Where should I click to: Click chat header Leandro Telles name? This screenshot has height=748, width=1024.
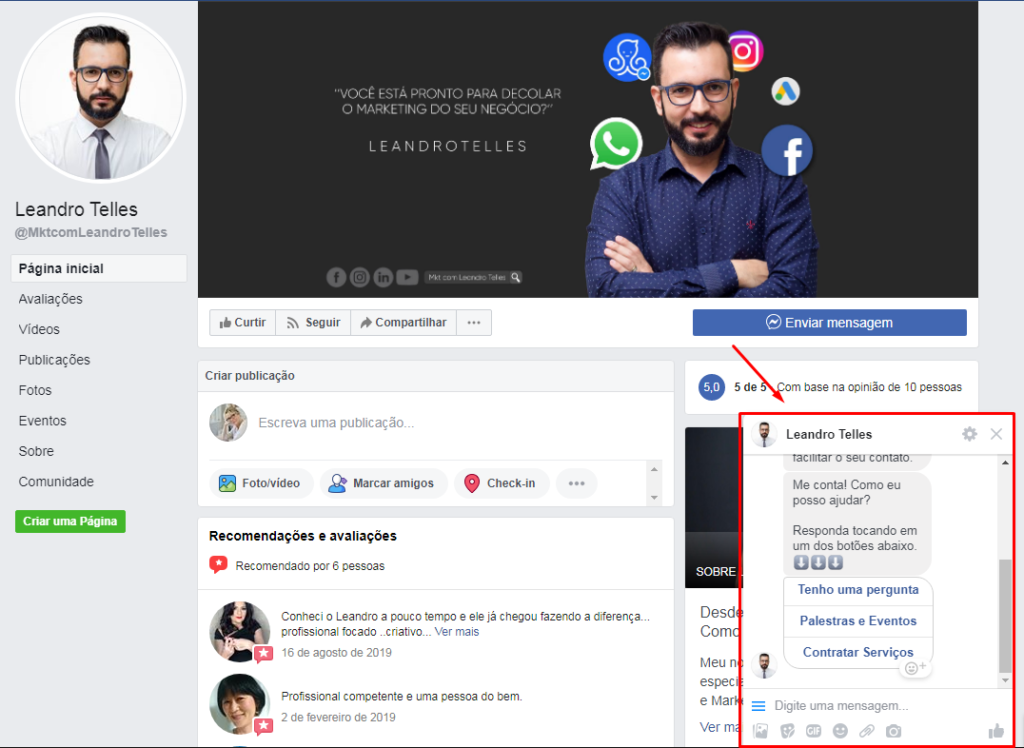[x=829, y=434]
